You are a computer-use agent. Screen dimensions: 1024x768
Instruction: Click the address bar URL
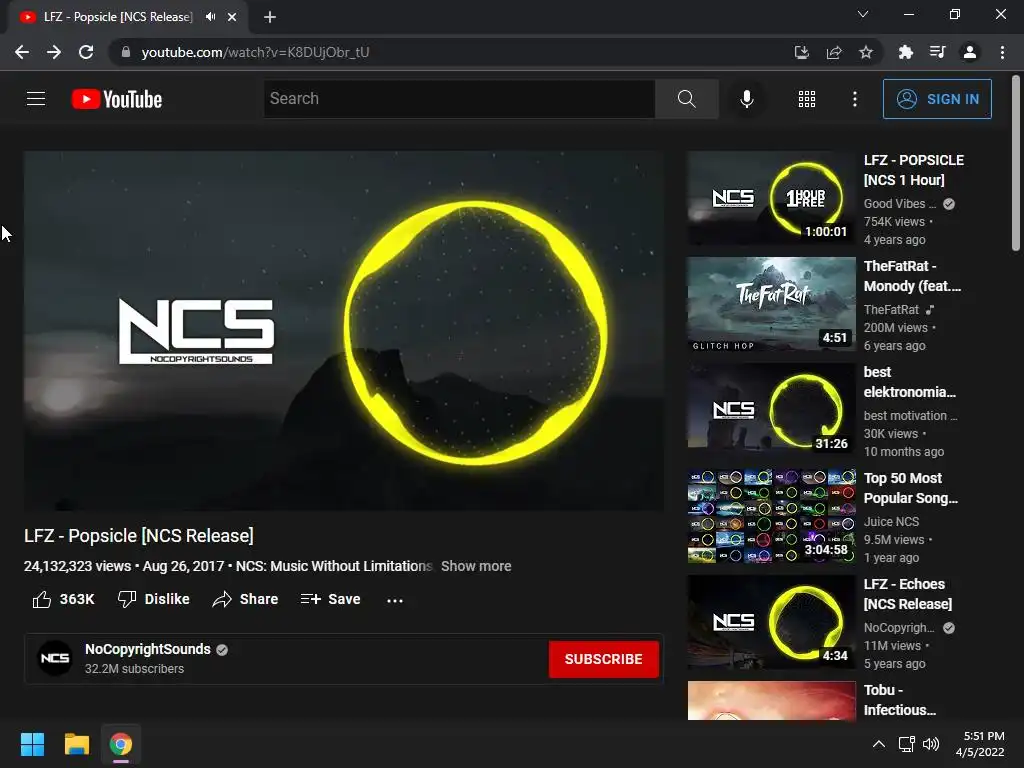255,52
